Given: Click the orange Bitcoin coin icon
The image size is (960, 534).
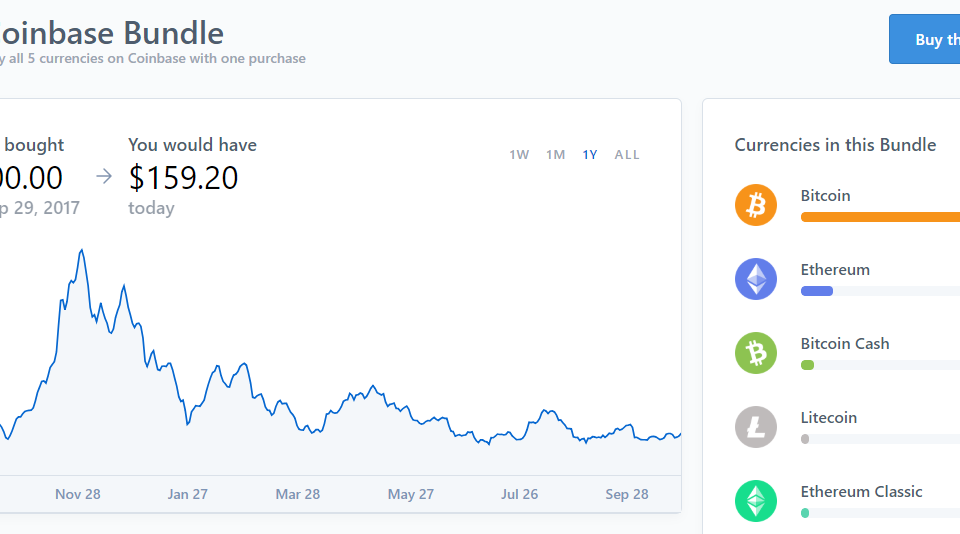Looking at the screenshot, I should 756,205.
